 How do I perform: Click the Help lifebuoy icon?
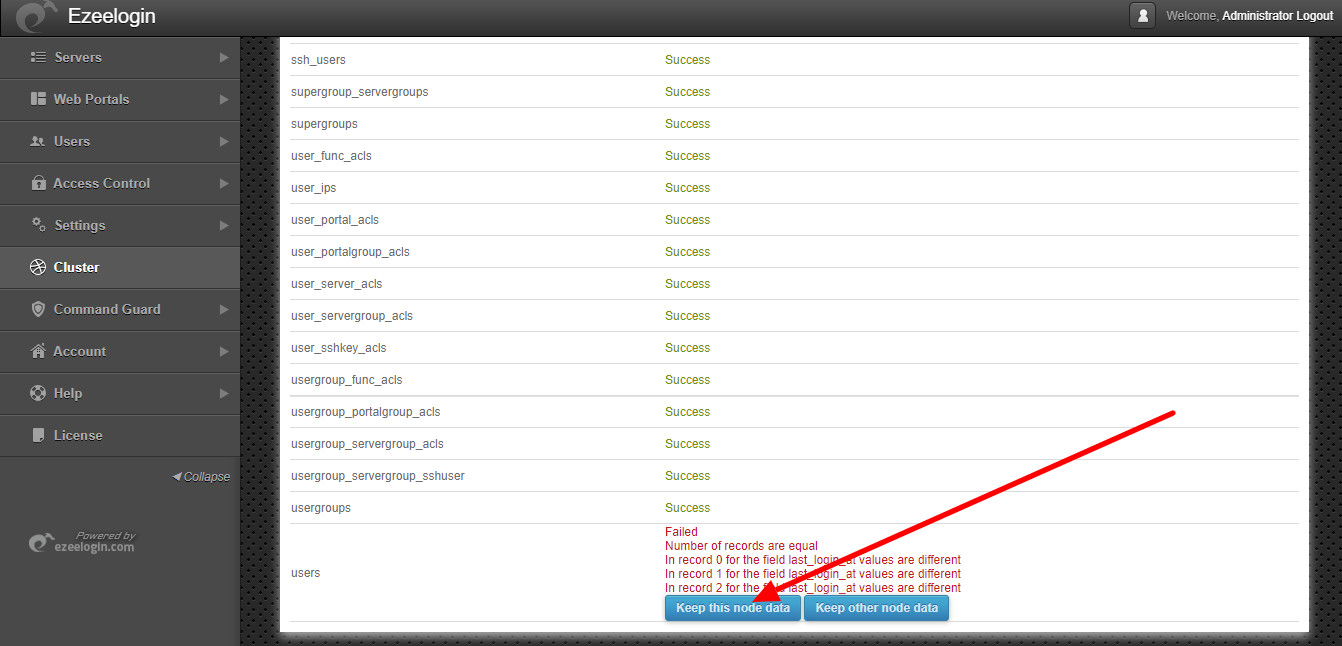[x=39, y=393]
